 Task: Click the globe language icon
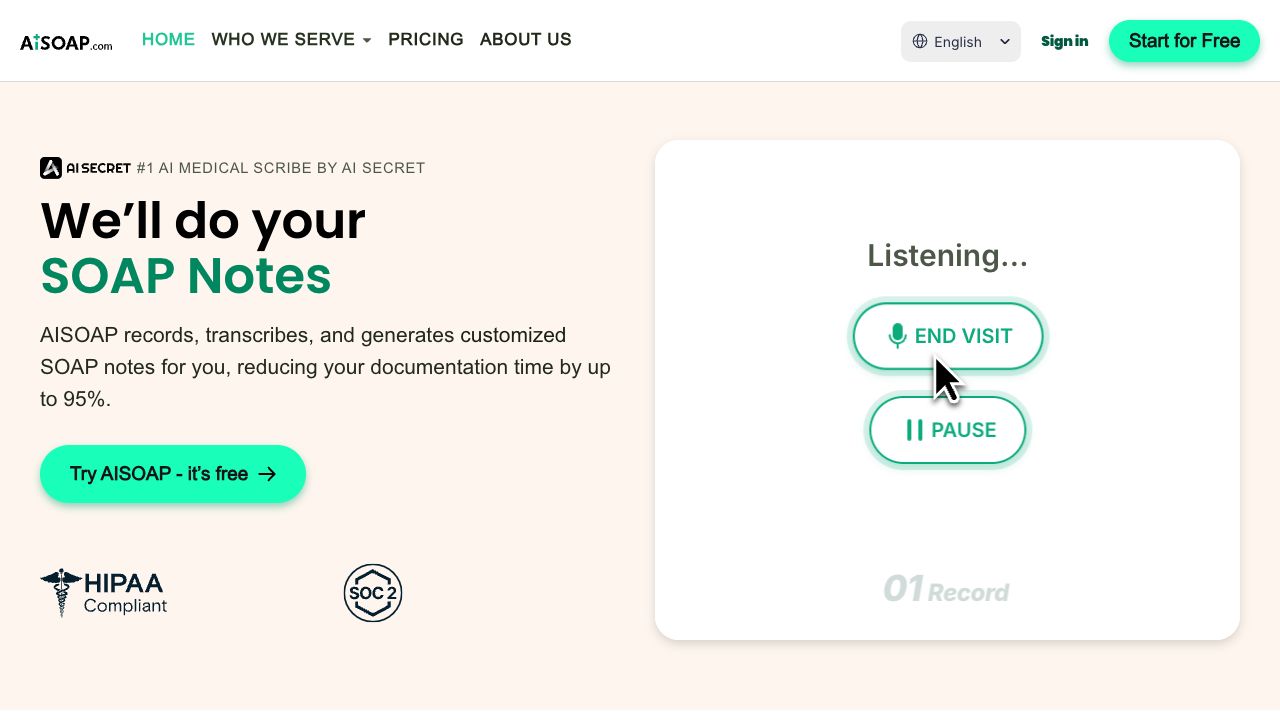coord(920,41)
